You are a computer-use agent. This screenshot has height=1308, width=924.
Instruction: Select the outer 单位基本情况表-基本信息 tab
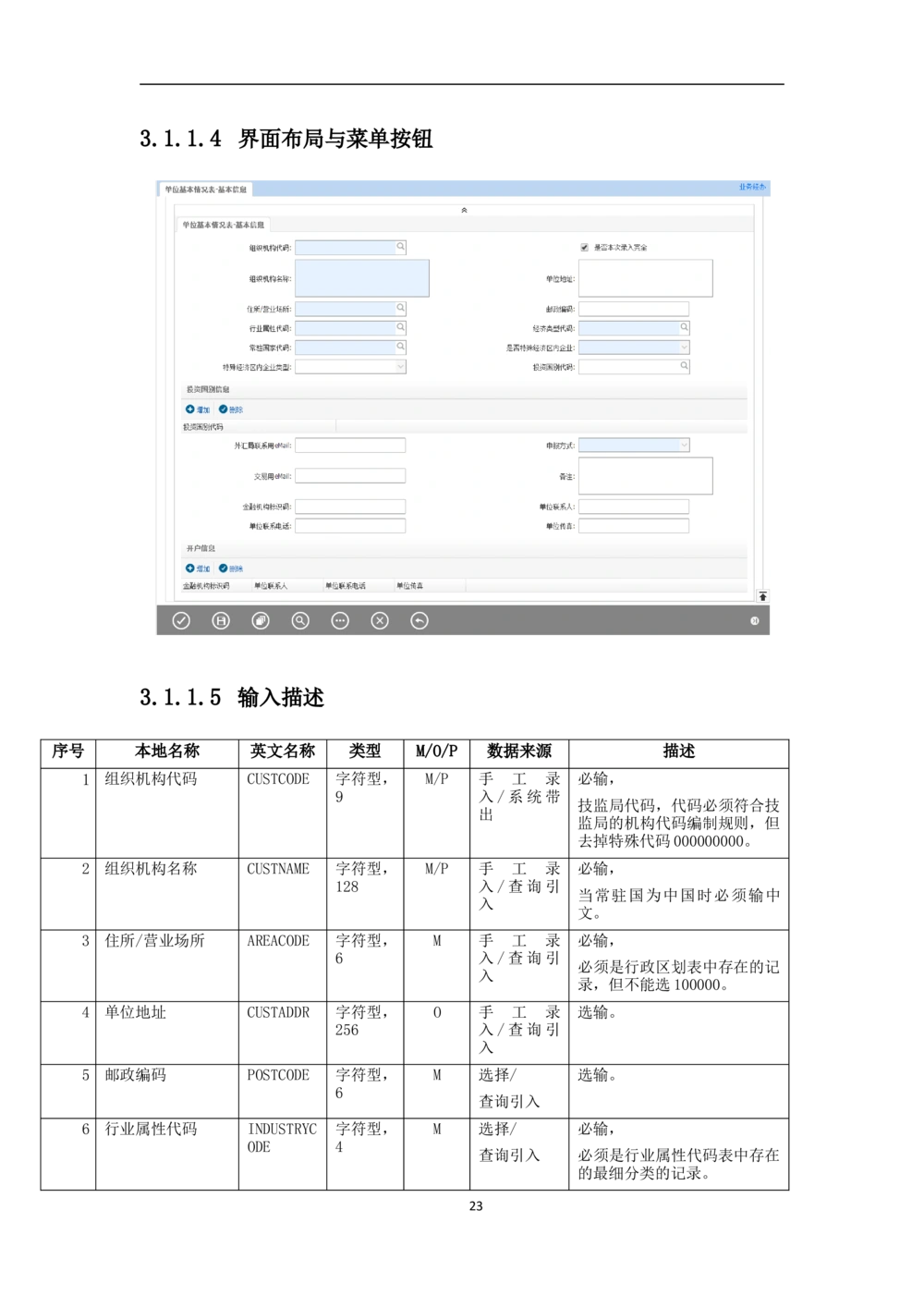tap(205, 189)
